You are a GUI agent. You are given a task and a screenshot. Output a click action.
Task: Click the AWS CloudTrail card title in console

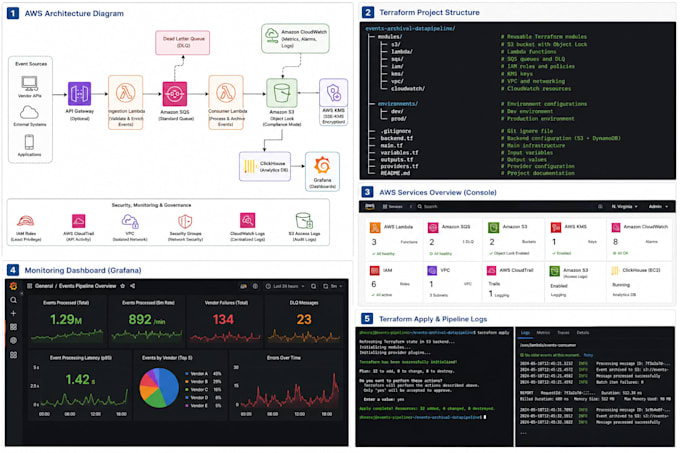(516, 270)
